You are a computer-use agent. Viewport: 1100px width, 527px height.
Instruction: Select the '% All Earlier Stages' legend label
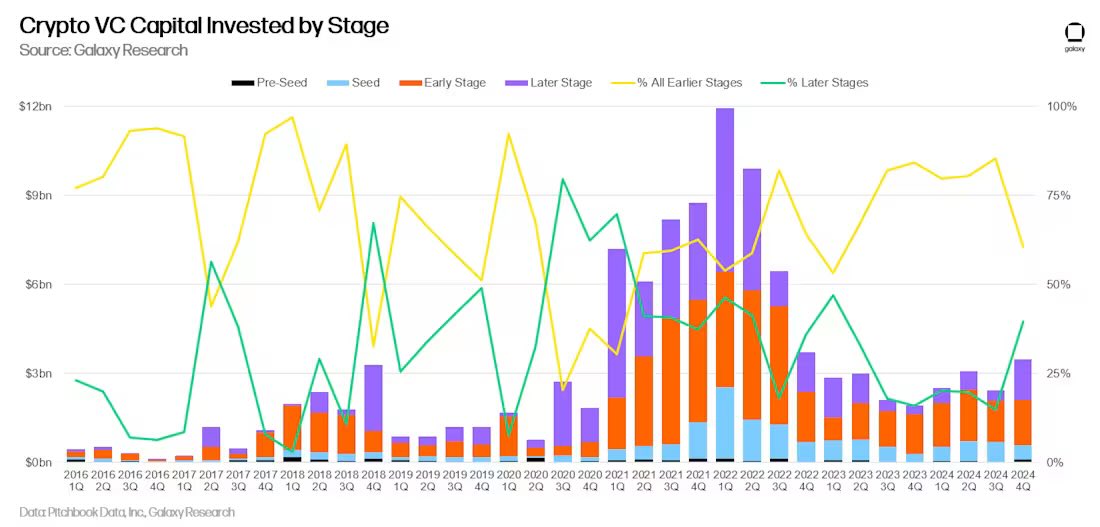pos(689,83)
